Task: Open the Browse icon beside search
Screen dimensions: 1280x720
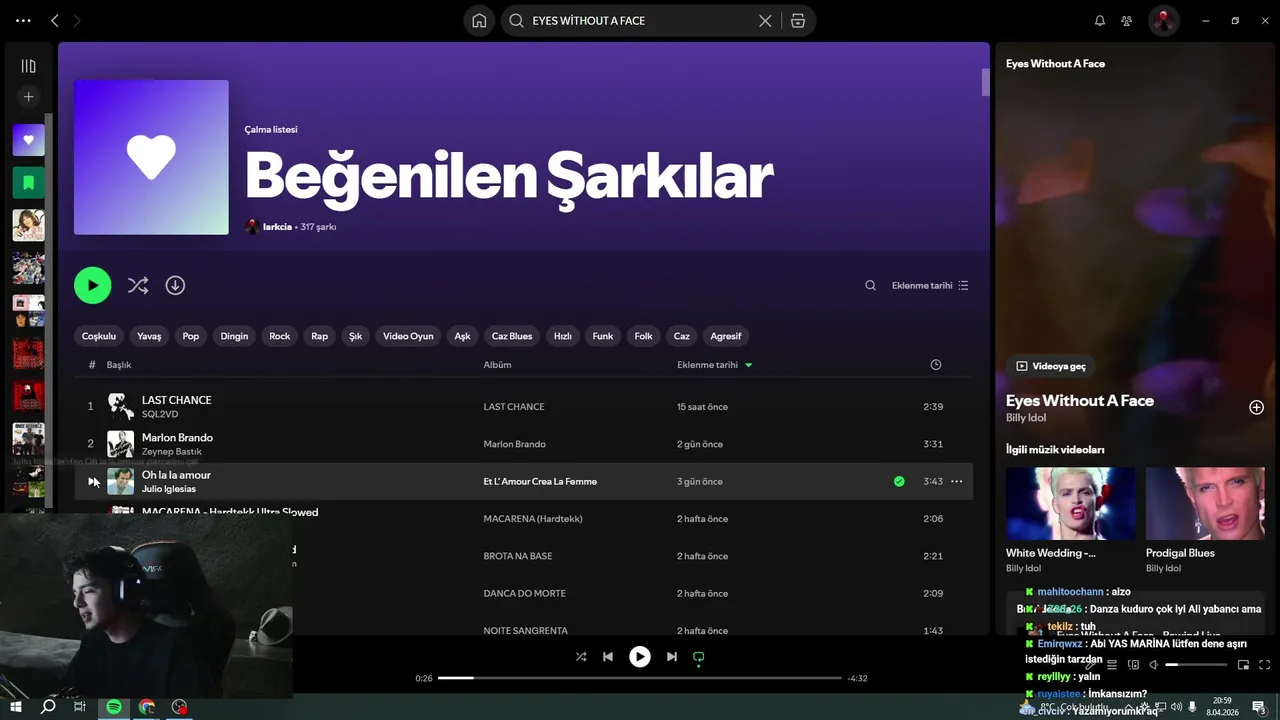Action: click(x=797, y=20)
